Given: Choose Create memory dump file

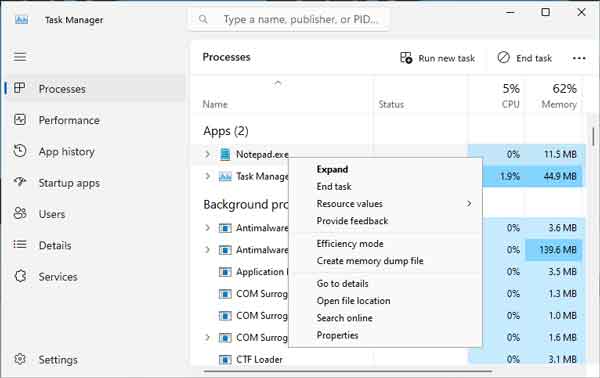Looking at the screenshot, I should pyautogui.click(x=370, y=261).
